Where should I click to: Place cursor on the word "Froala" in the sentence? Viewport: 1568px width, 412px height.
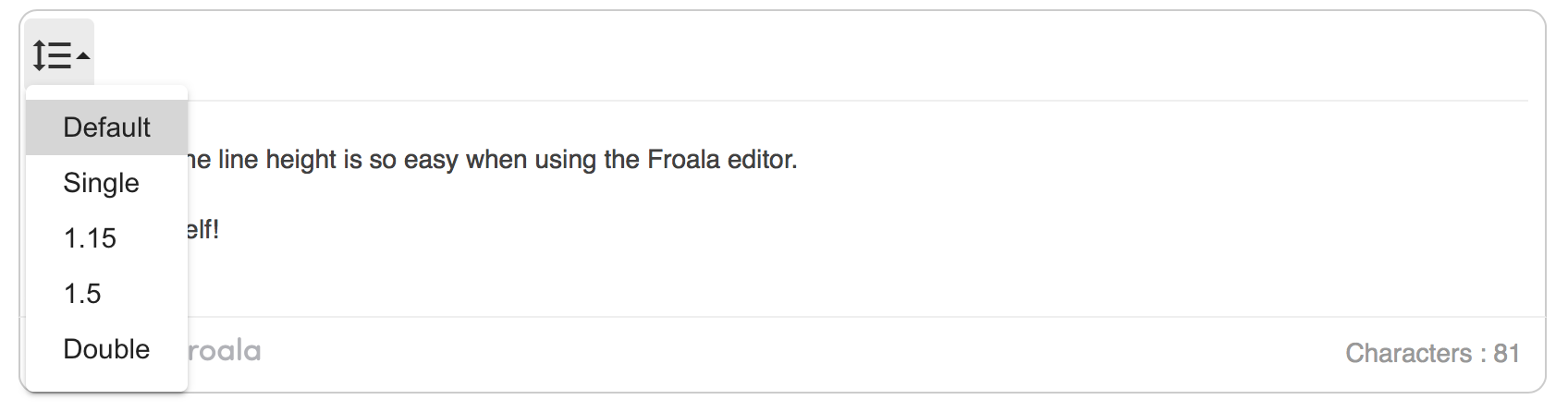pyautogui.click(x=683, y=160)
